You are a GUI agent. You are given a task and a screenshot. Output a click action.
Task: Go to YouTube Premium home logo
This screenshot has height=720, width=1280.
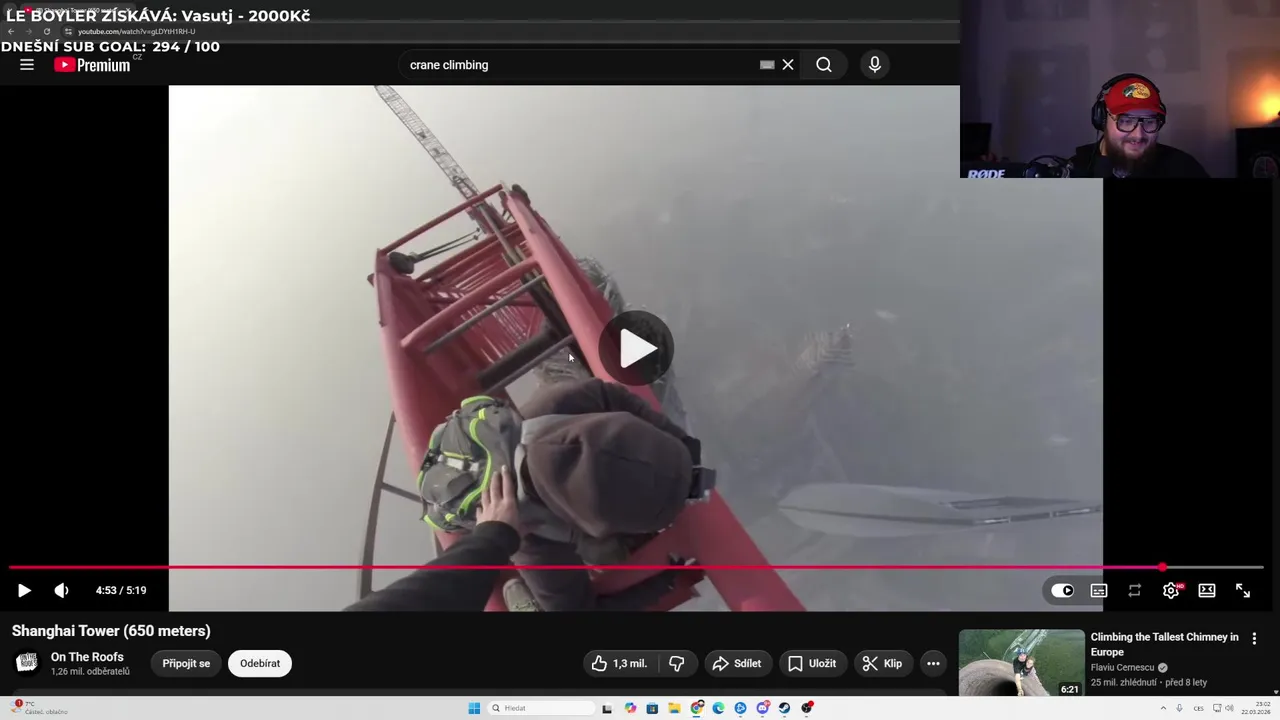click(92, 65)
